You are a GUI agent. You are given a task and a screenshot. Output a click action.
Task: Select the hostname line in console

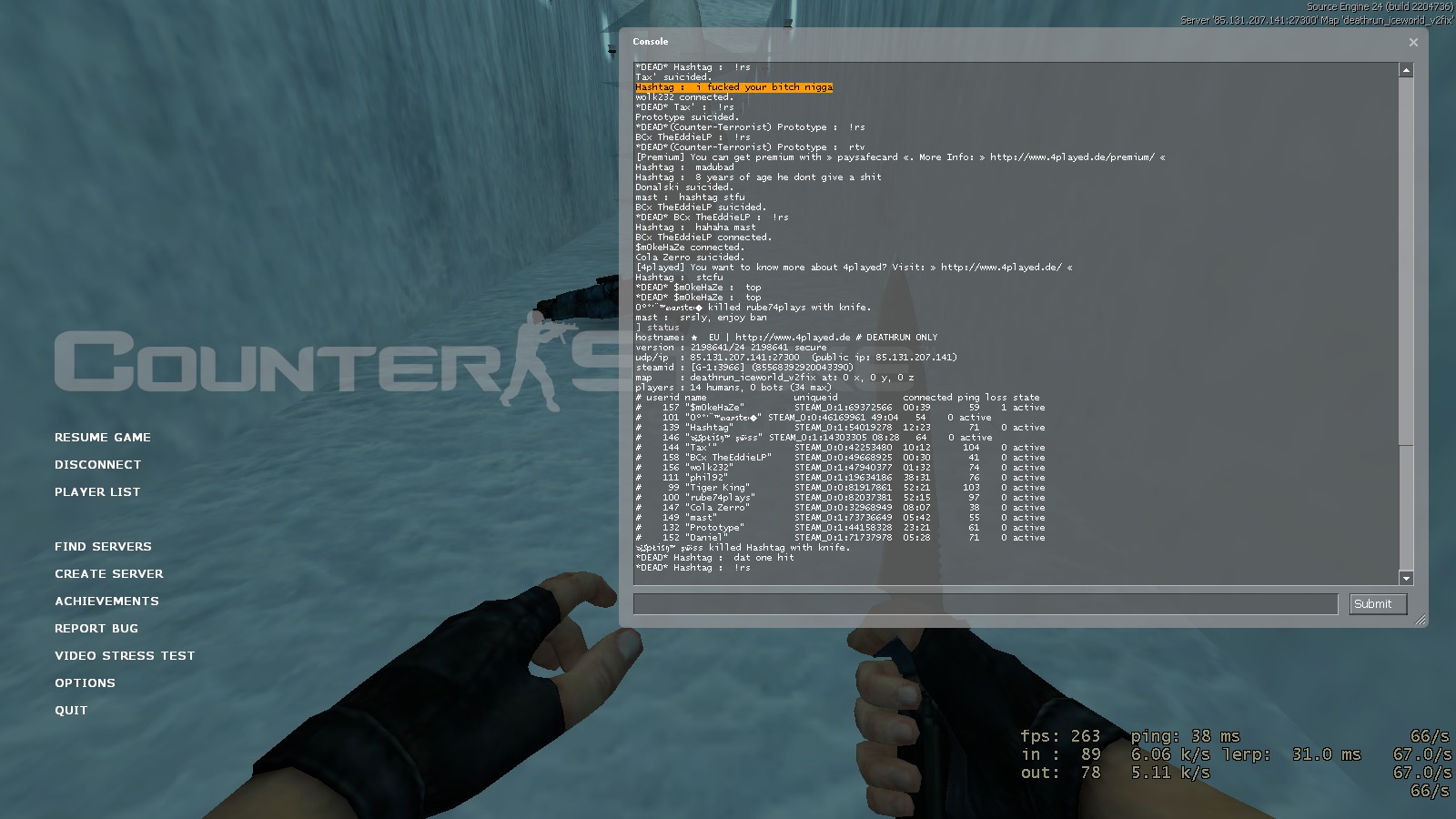(x=786, y=338)
